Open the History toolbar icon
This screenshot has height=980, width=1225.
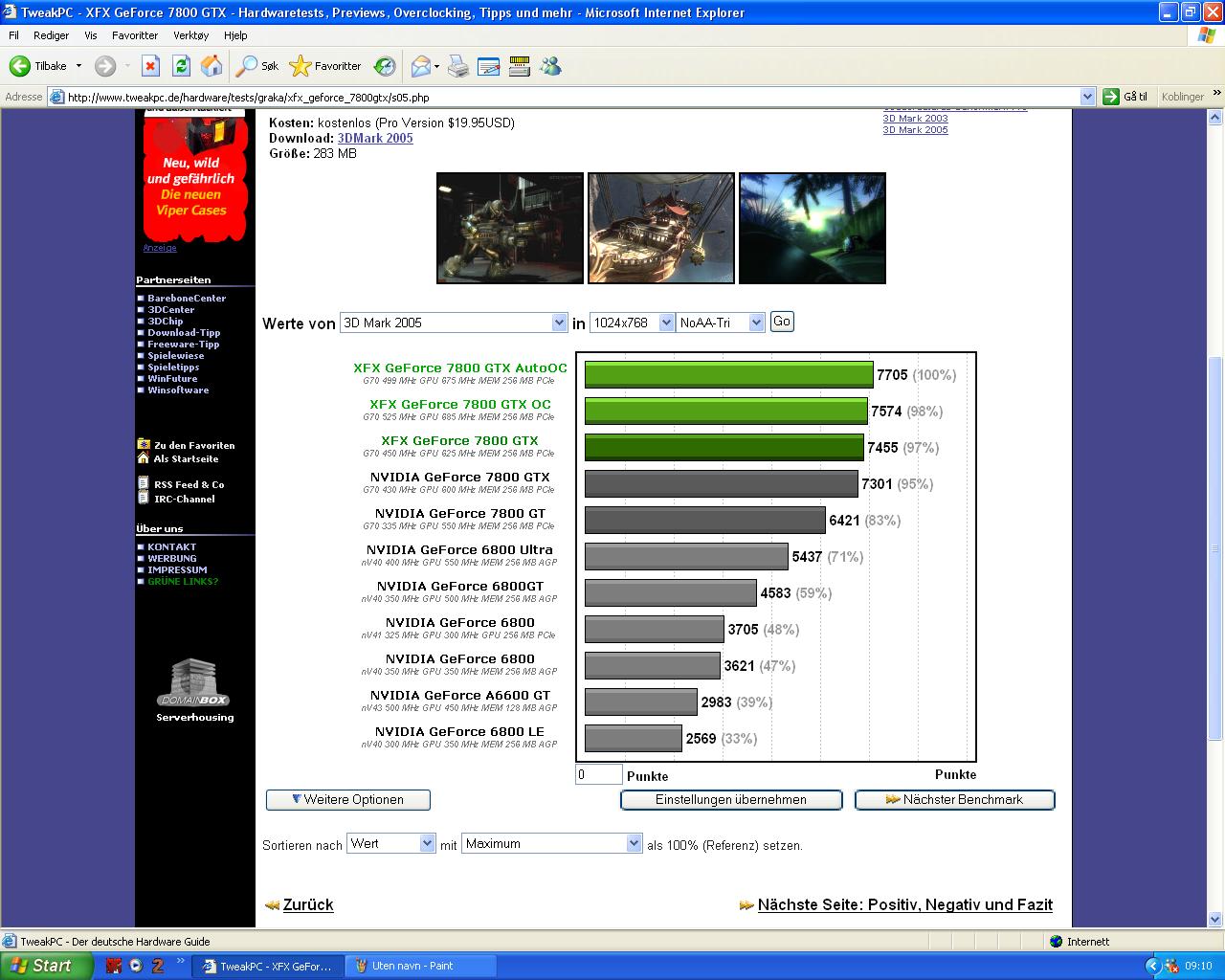385,66
